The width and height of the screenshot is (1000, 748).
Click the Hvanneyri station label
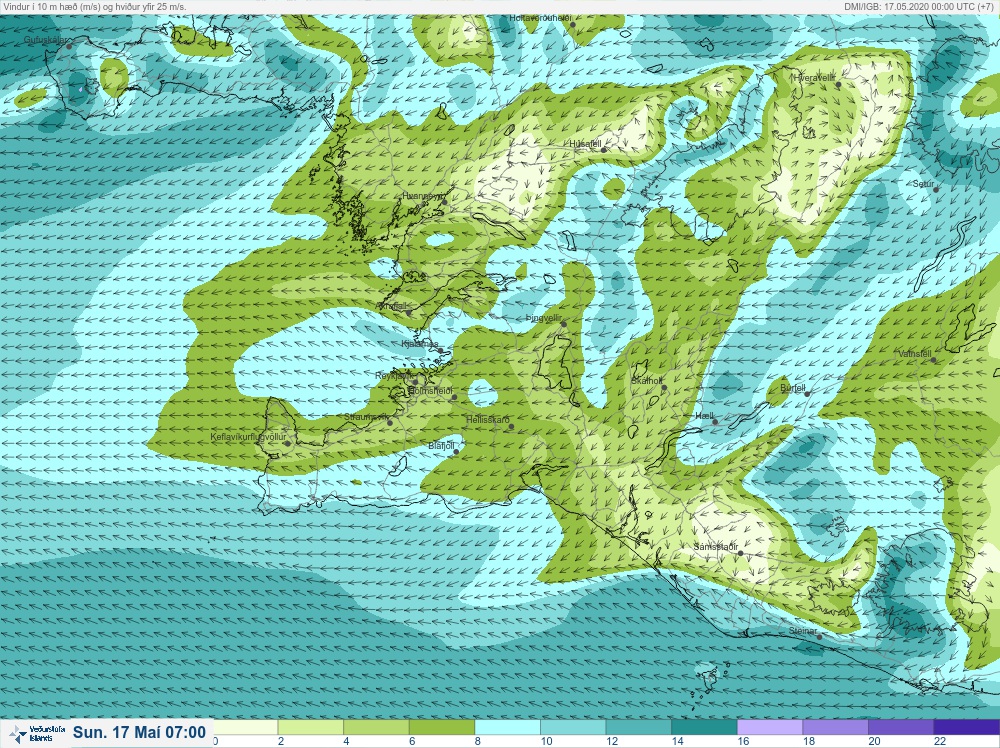click(x=422, y=196)
